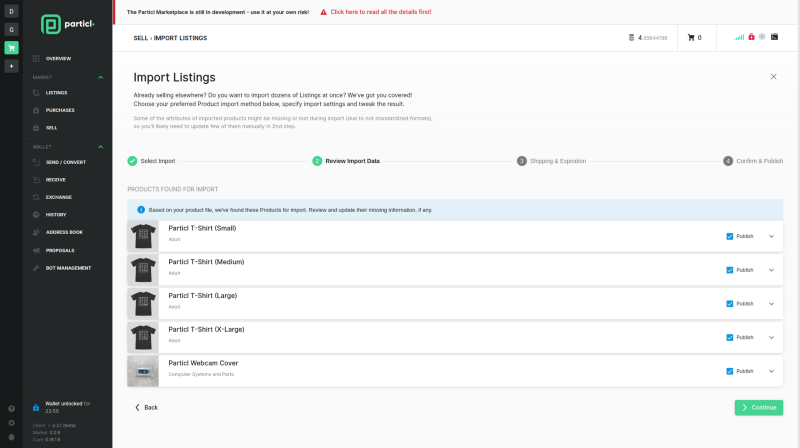Open the Market cart icon in left rail

pyautogui.click(x=11, y=48)
